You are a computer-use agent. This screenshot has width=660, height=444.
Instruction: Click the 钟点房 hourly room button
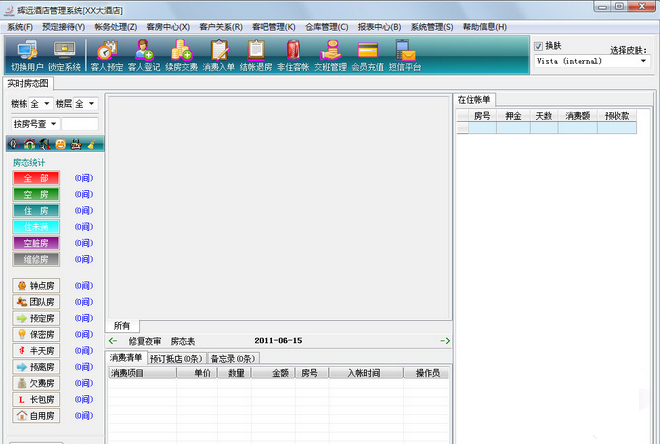point(36,286)
